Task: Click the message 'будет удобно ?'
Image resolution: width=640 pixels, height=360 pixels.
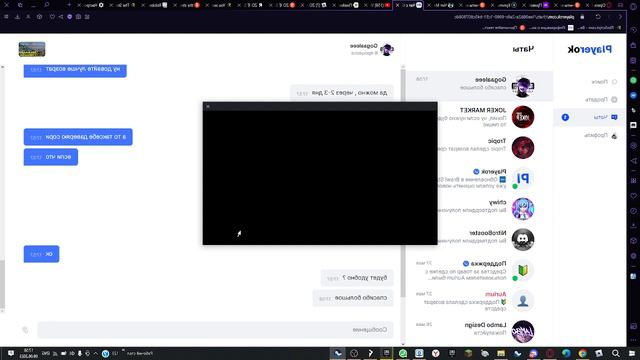Action: (357, 278)
